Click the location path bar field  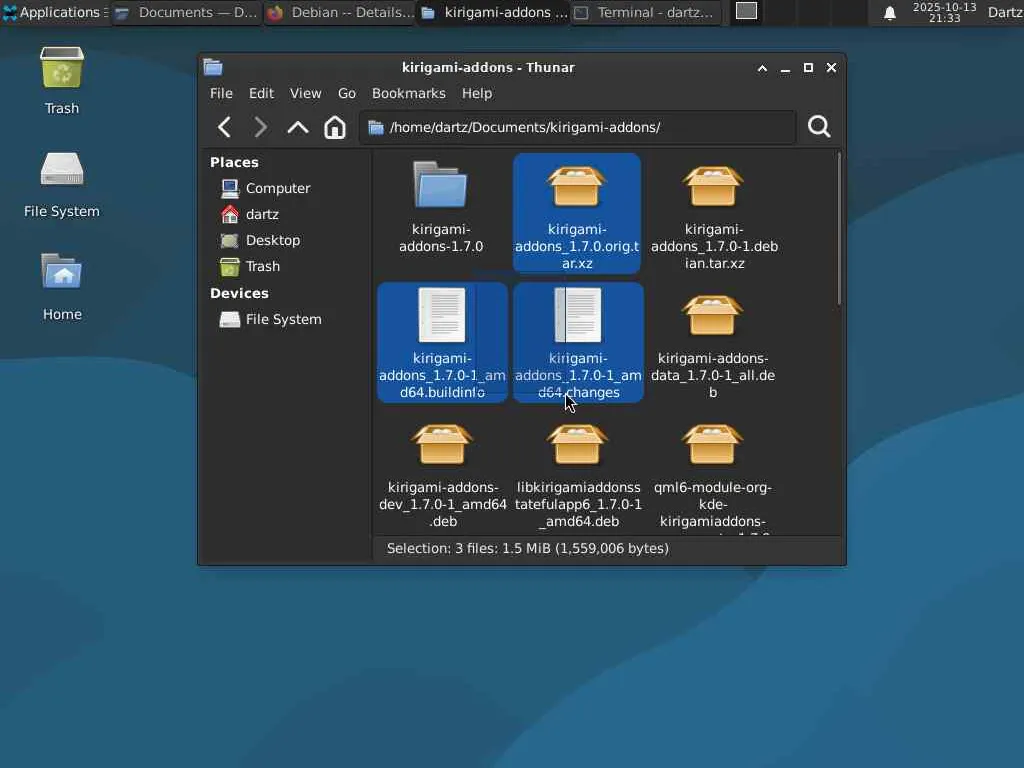577,127
